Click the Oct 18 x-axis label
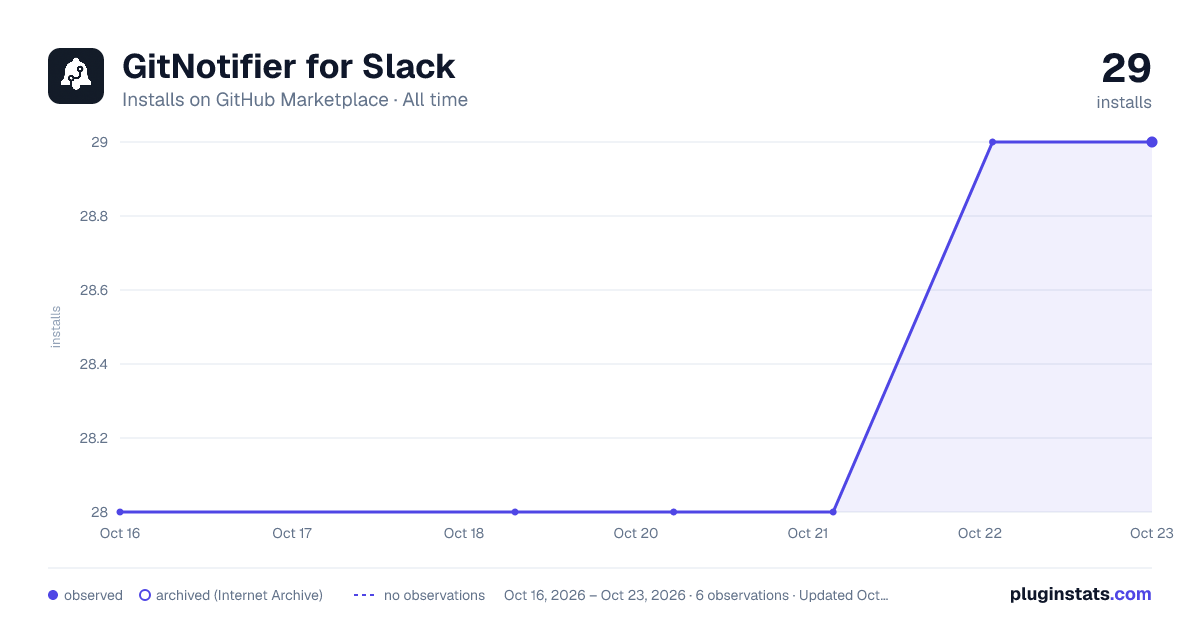 coord(464,533)
